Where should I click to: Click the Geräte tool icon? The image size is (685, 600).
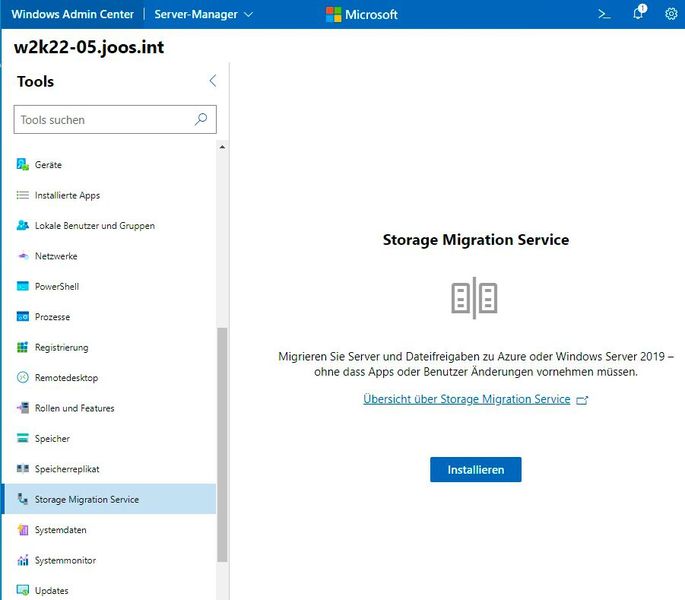[x=23, y=165]
